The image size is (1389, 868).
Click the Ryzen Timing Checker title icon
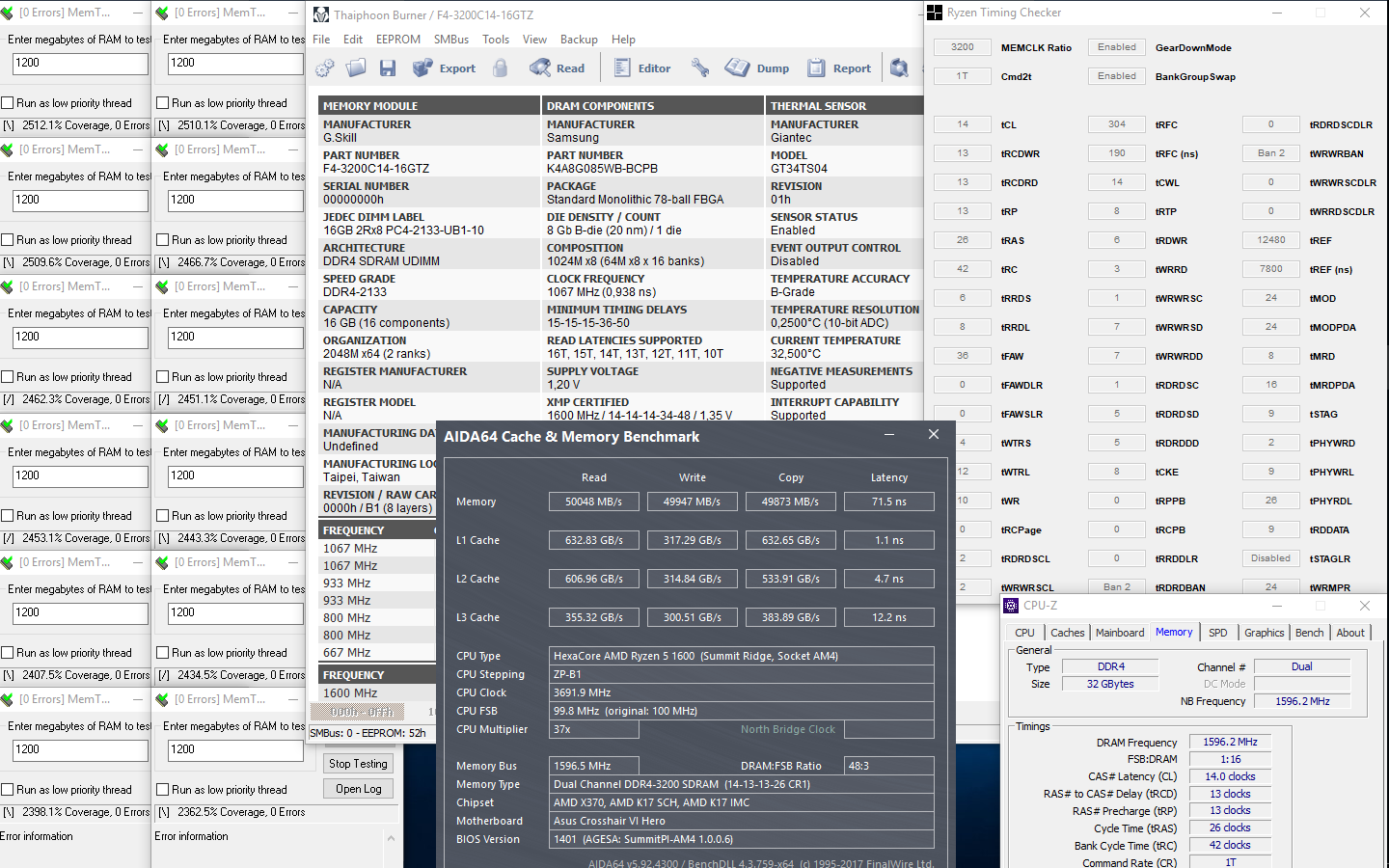(x=935, y=13)
